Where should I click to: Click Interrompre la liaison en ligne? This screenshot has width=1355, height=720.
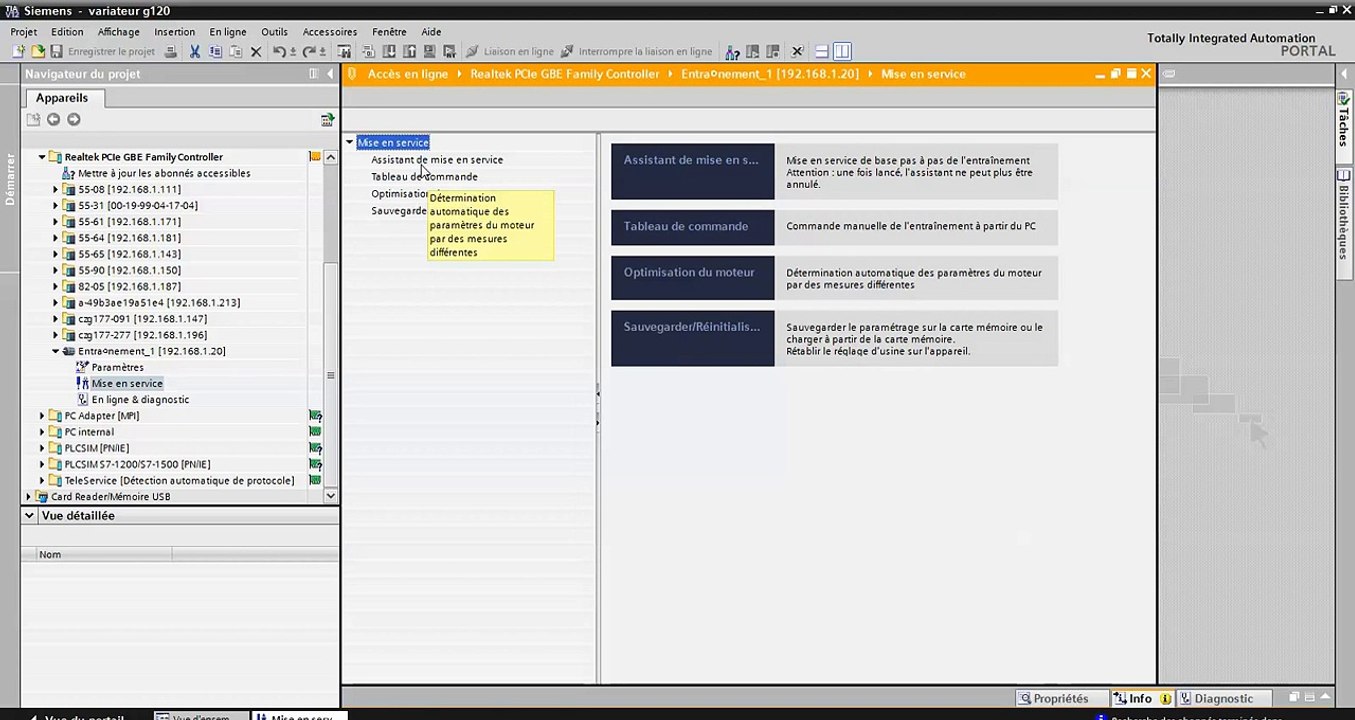(637, 51)
